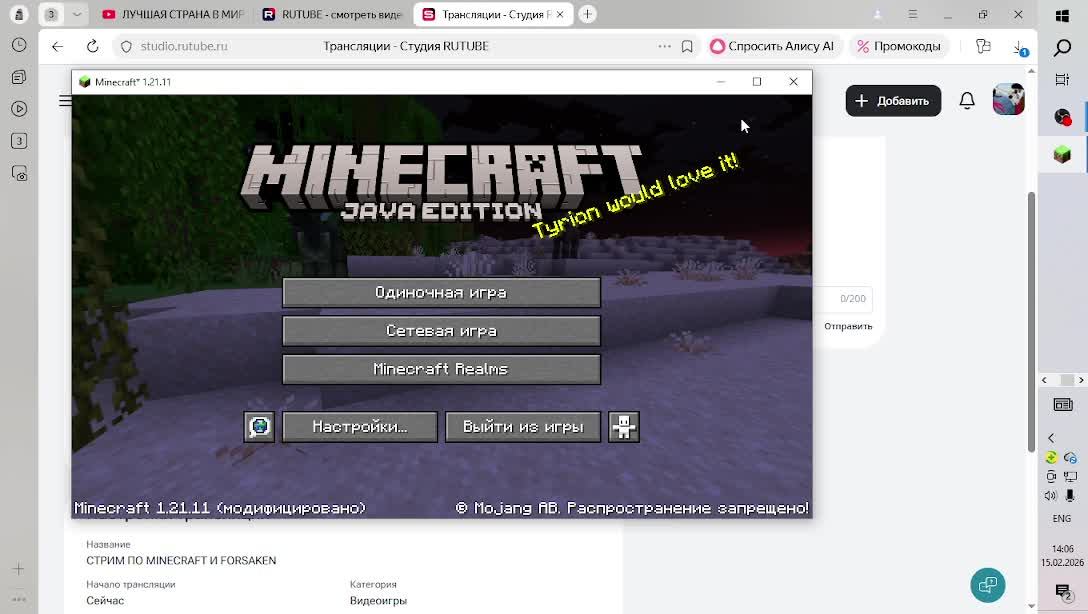Open the collections icon in browser sidebar
The image size is (1088, 614).
(19, 77)
